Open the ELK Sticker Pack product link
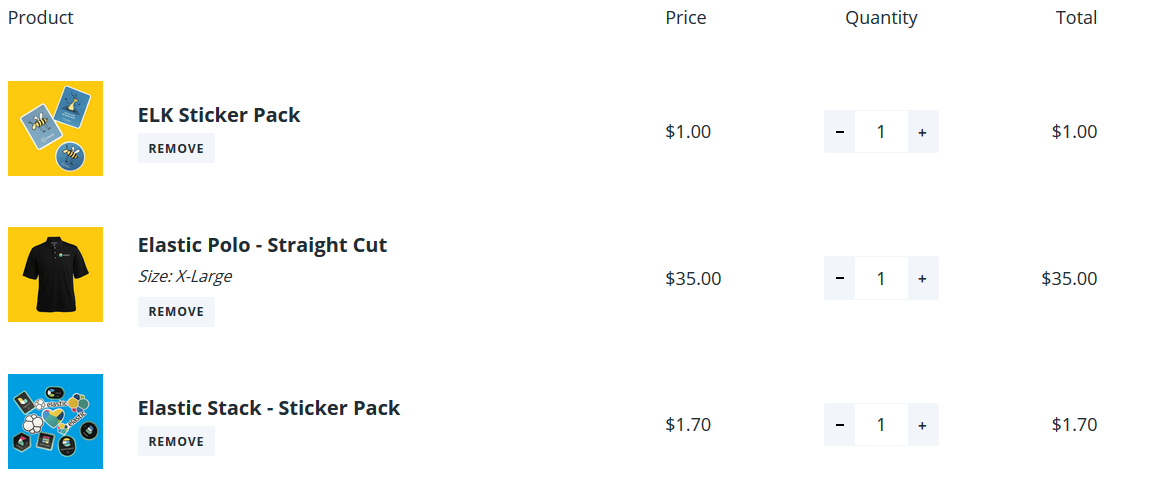Image resolution: width=1160 pixels, height=493 pixels. coord(219,115)
